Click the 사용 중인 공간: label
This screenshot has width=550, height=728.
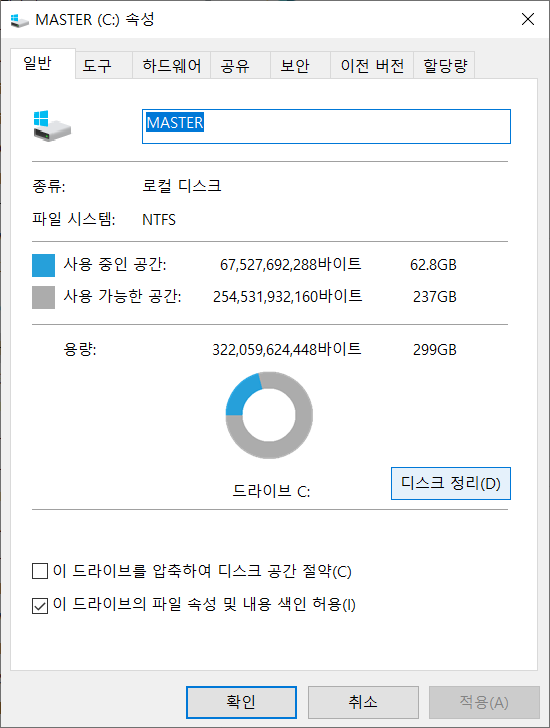(115, 265)
